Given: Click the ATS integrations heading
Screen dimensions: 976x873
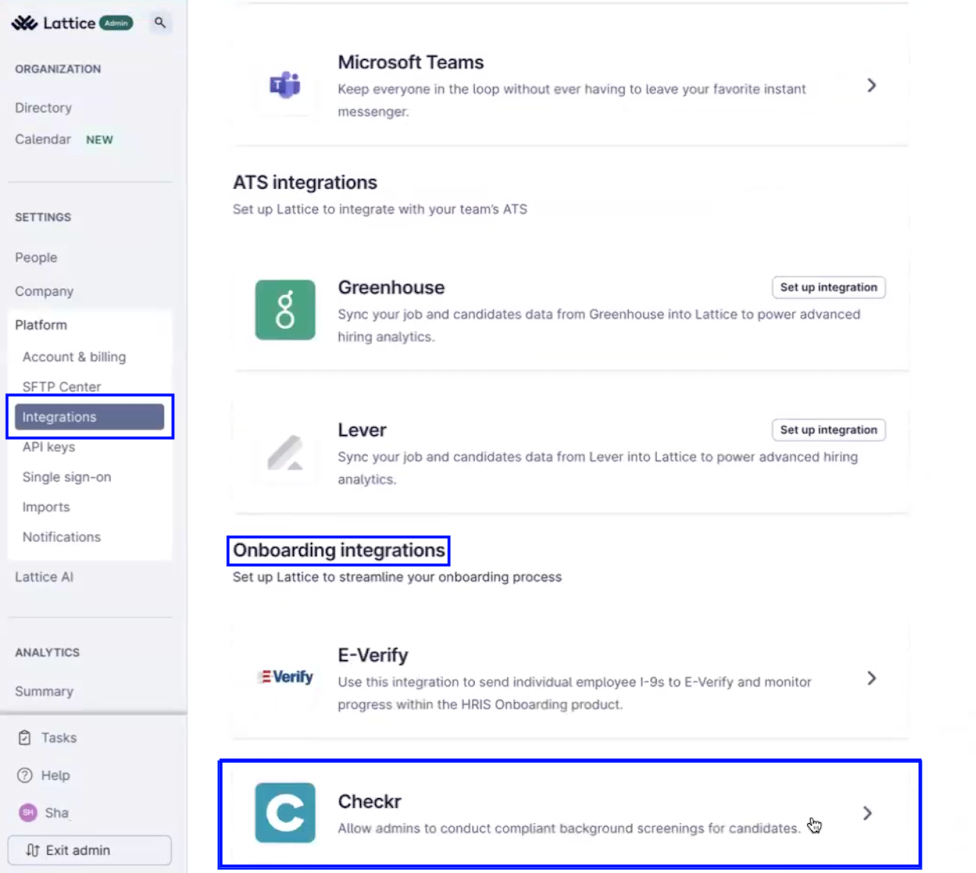Looking at the screenshot, I should pos(305,182).
